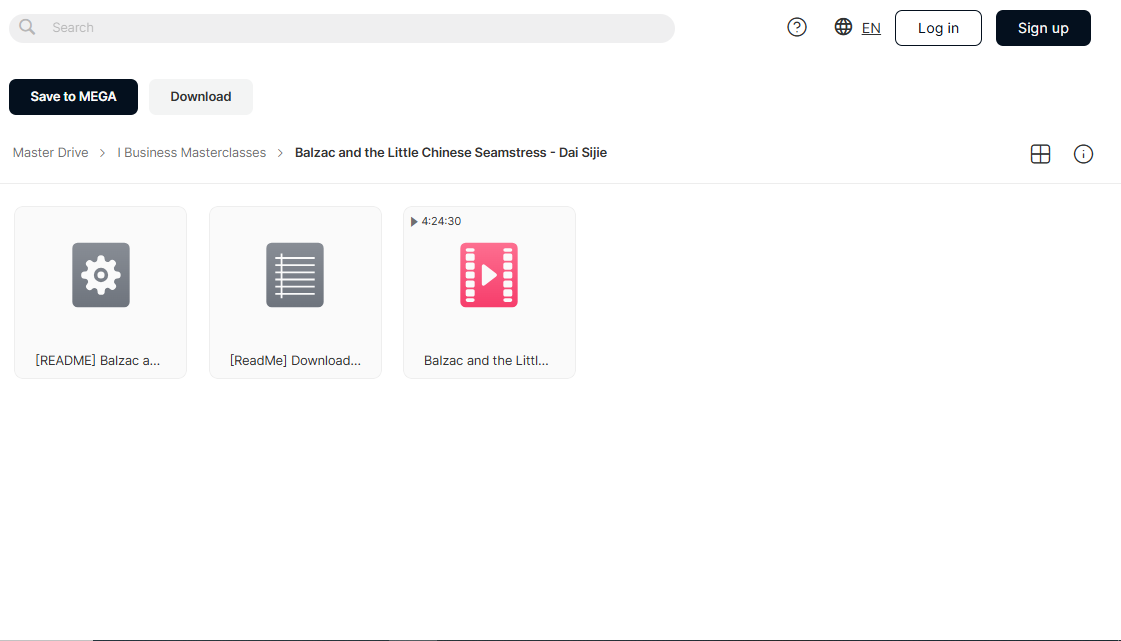Click Save to MEGA button
This screenshot has width=1121, height=641.
pyautogui.click(x=73, y=96)
